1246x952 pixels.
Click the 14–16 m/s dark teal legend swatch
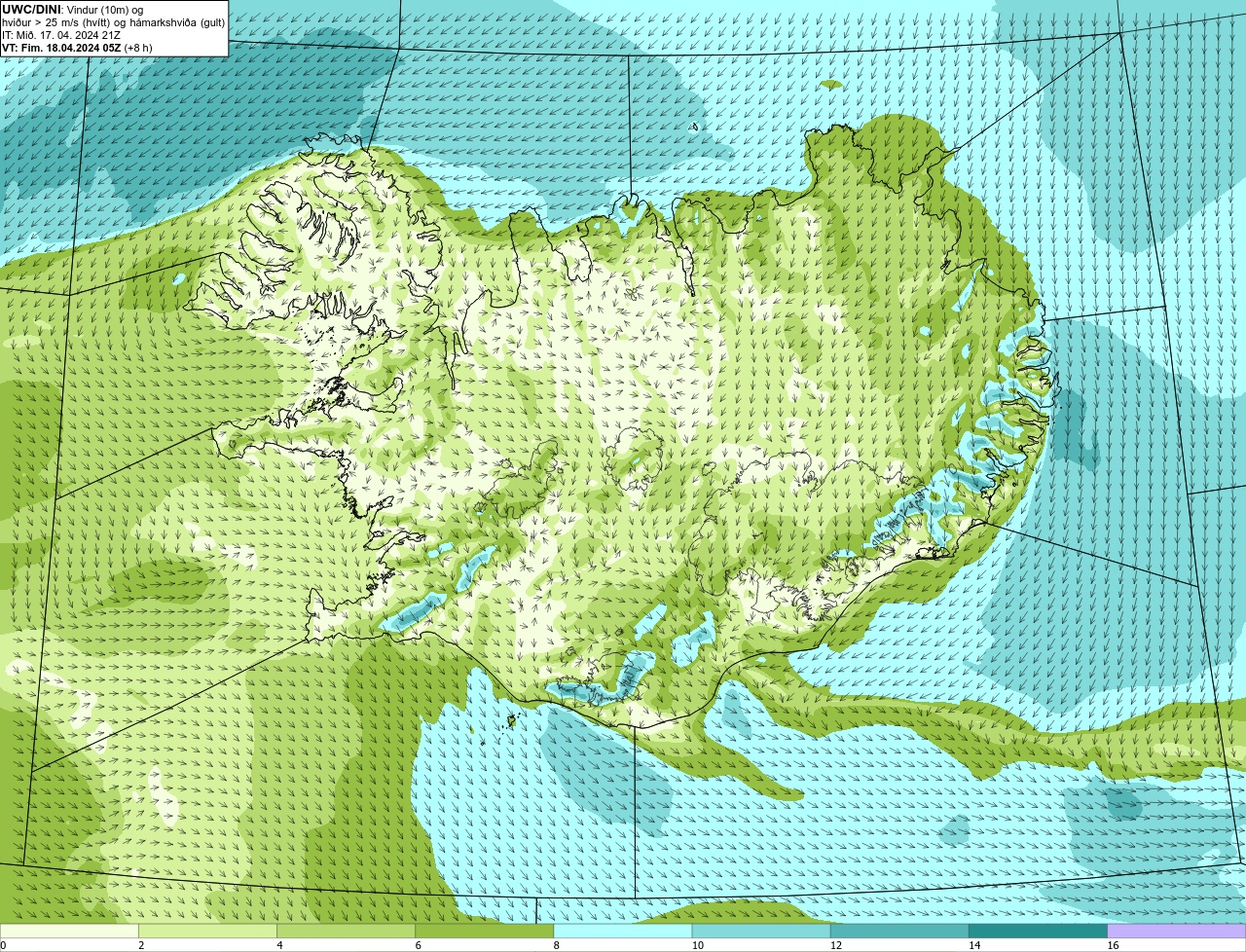tap(1038, 931)
